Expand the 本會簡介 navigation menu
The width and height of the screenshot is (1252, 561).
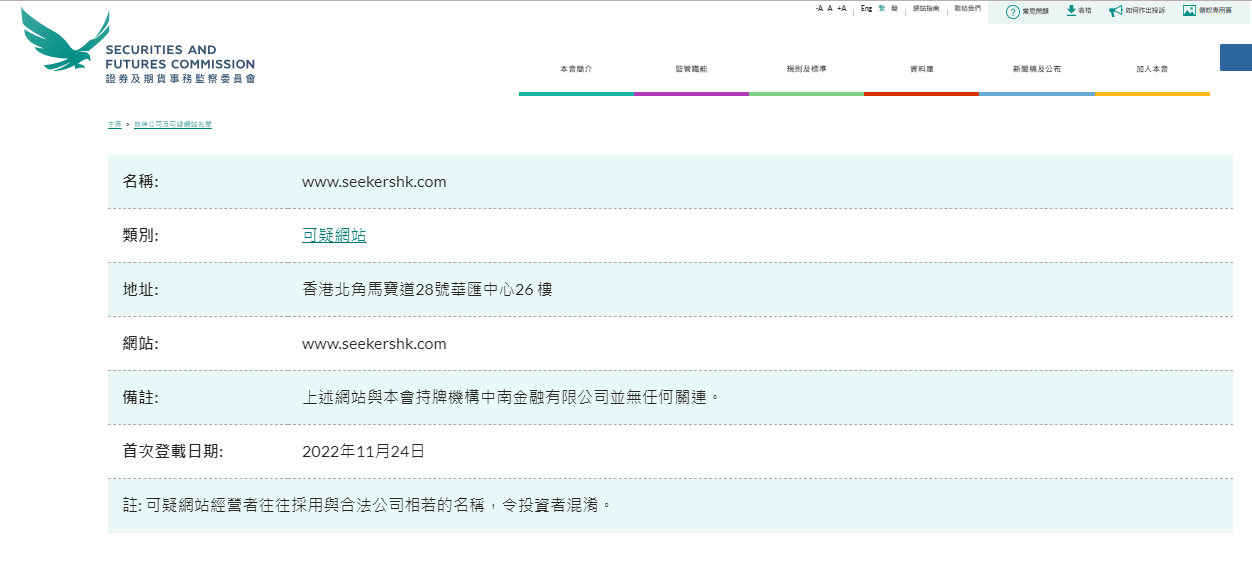[576, 69]
